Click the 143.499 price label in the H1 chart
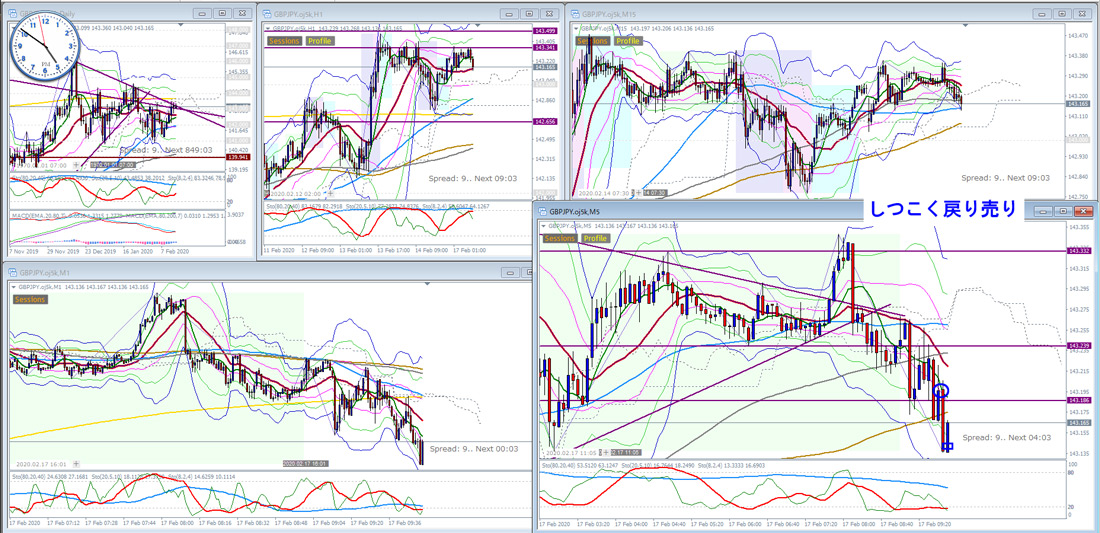 [544, 32]
